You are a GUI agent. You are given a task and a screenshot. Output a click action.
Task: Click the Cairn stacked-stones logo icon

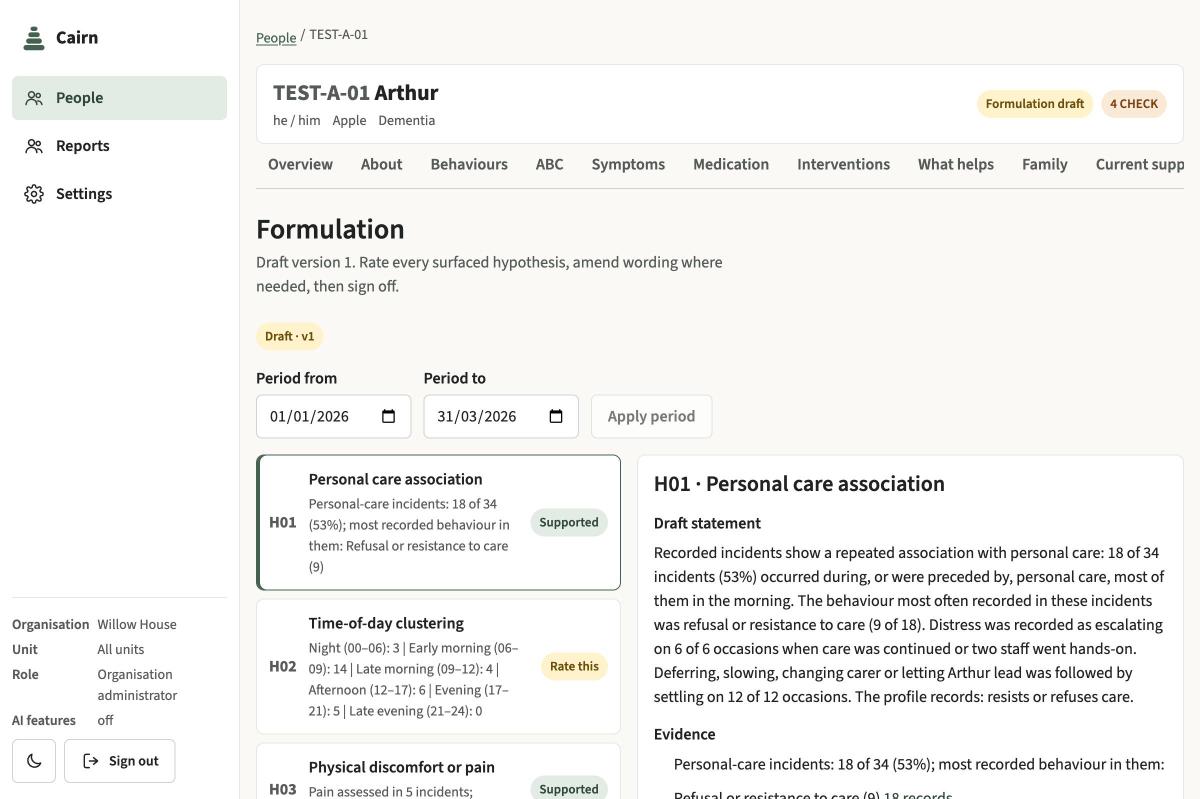(34, 38)
